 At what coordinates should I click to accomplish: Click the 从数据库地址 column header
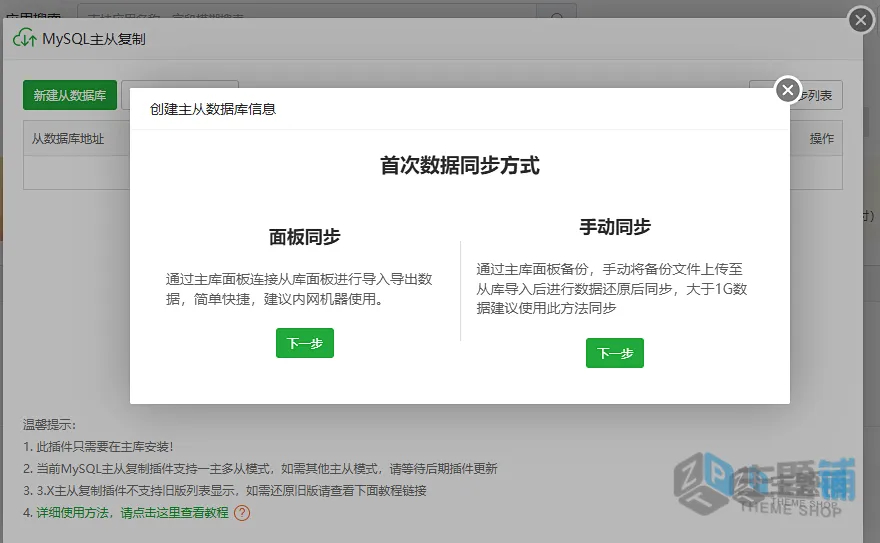(x=68, y=139)
